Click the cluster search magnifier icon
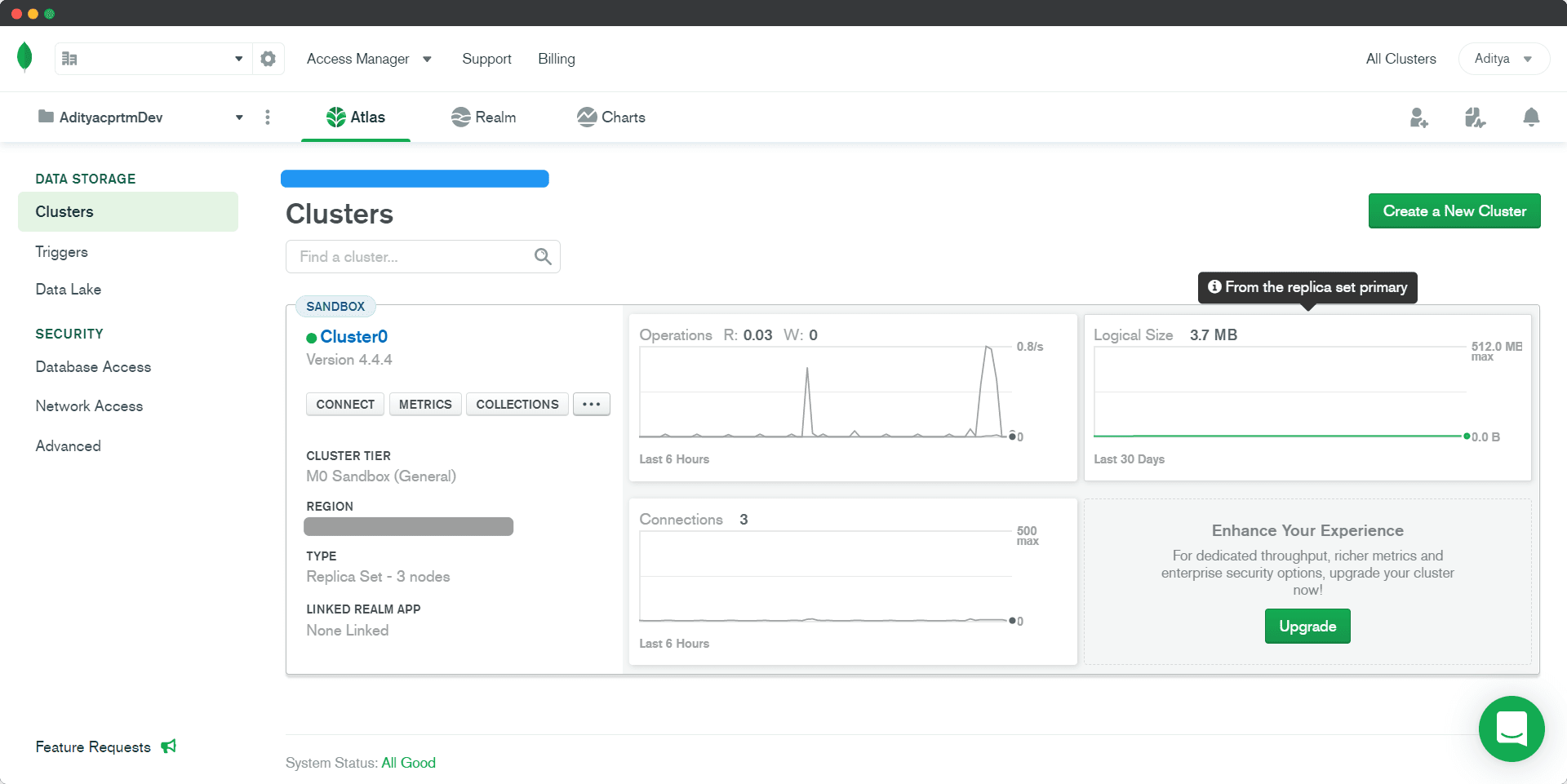1567x784 pixels. (543, 257)
